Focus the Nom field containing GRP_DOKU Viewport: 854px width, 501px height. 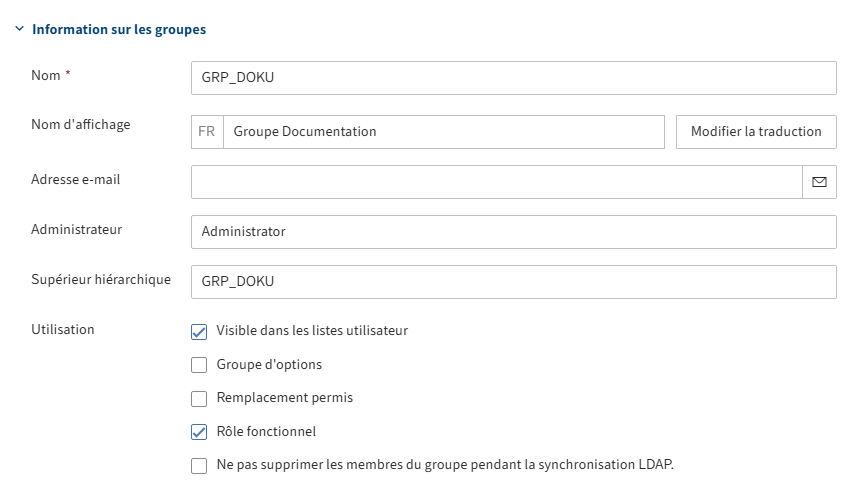[x=513, y=78]
